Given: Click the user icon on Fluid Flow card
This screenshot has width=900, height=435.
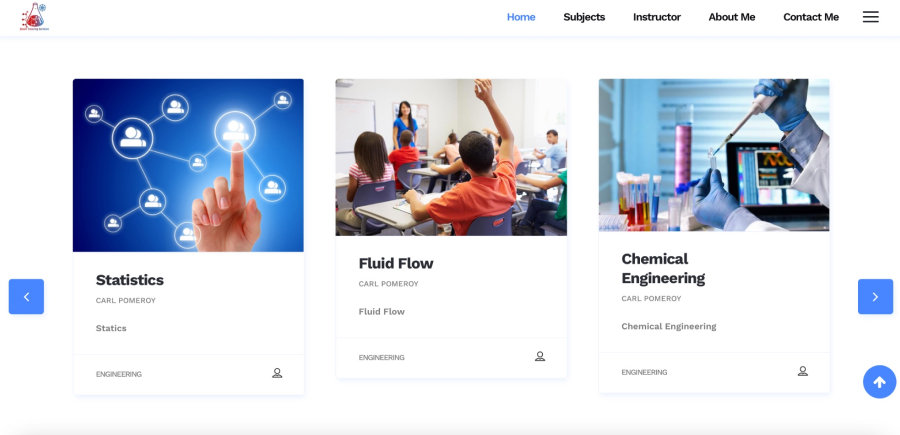Looking at the screenshot, I should coord(540,356).
